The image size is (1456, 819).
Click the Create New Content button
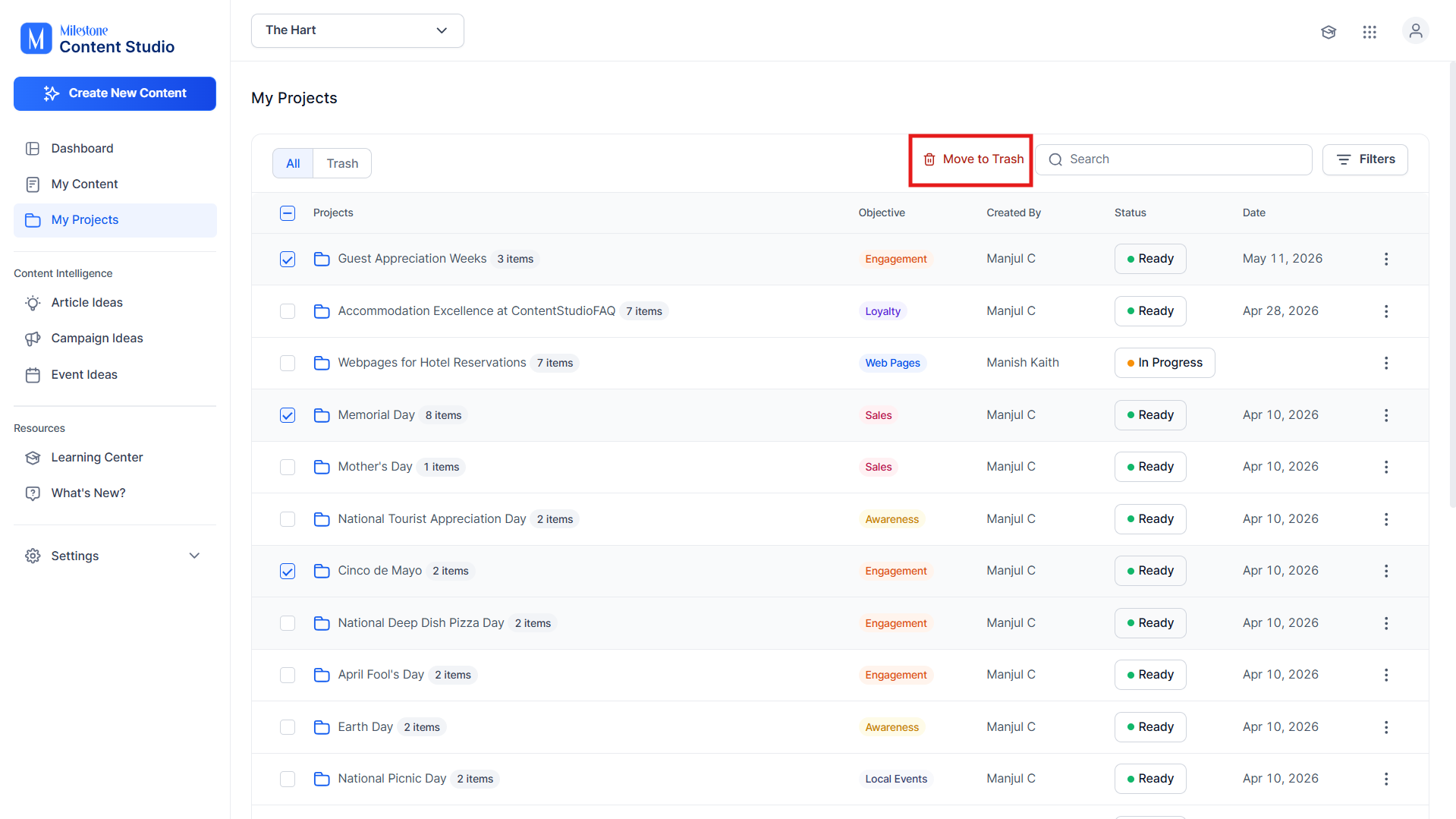click(x=115, y=93)
